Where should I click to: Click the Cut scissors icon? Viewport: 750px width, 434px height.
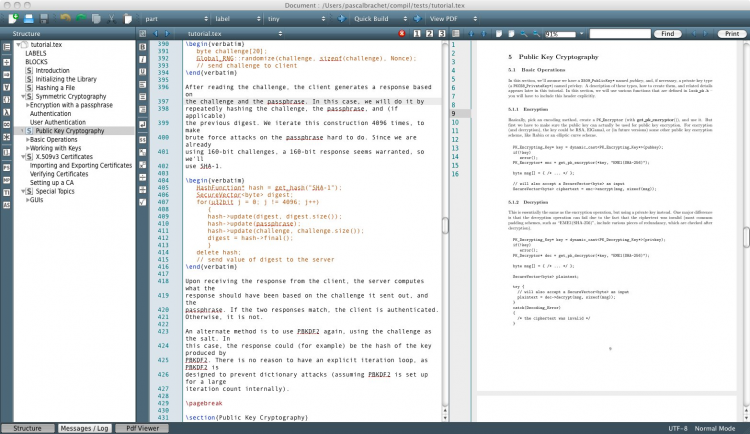coord(113,18)
